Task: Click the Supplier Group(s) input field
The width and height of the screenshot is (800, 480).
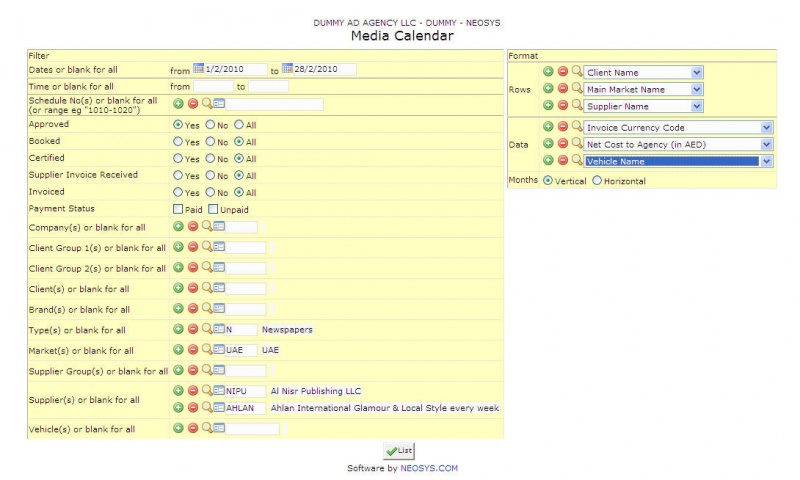Action: [245, 371]
